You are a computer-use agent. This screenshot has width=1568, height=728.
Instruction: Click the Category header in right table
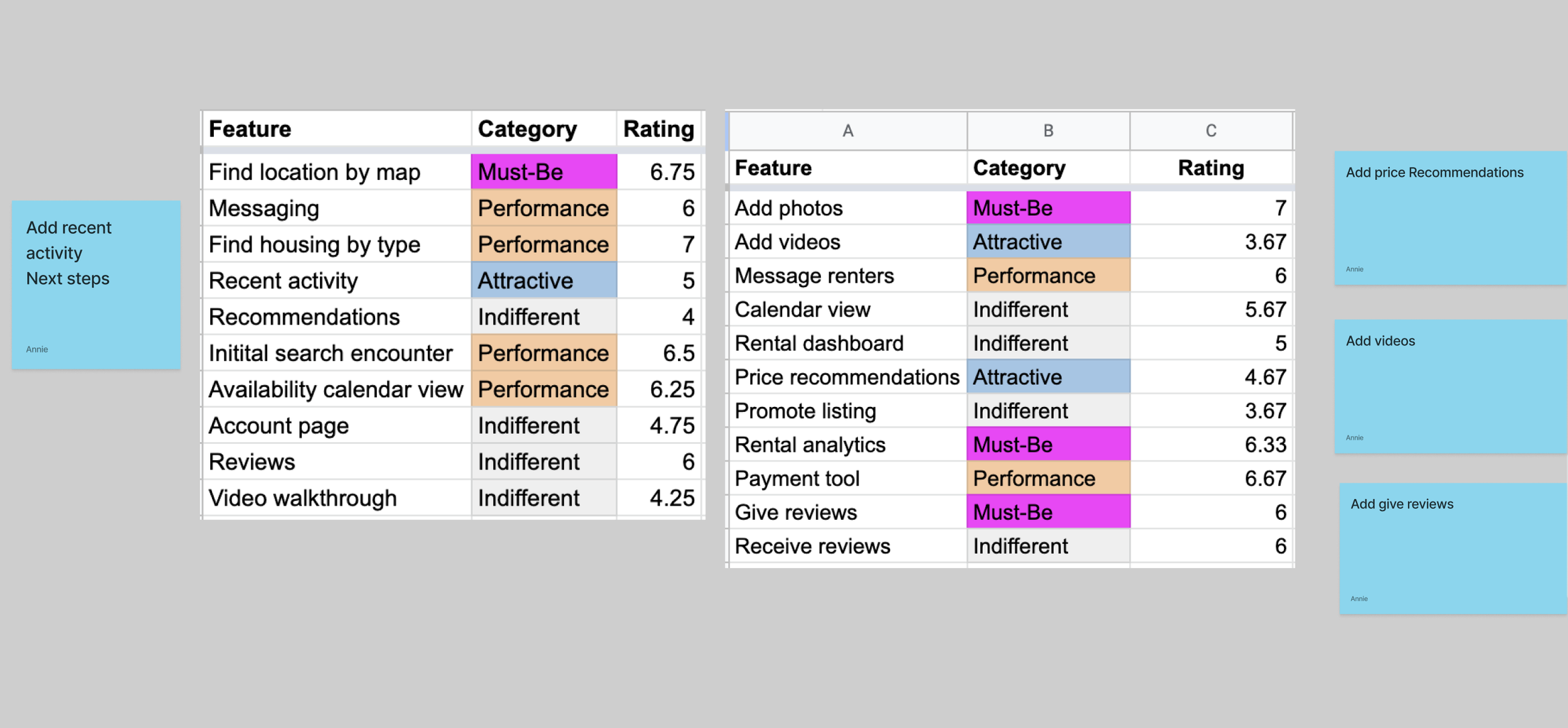(x=1019, y=168)
